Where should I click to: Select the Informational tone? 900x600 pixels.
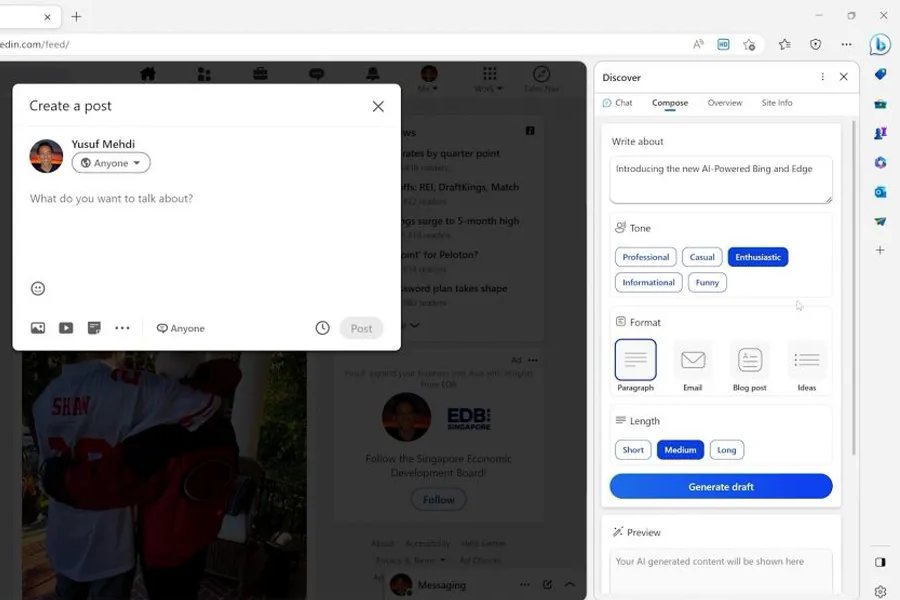tap(649, 282)
